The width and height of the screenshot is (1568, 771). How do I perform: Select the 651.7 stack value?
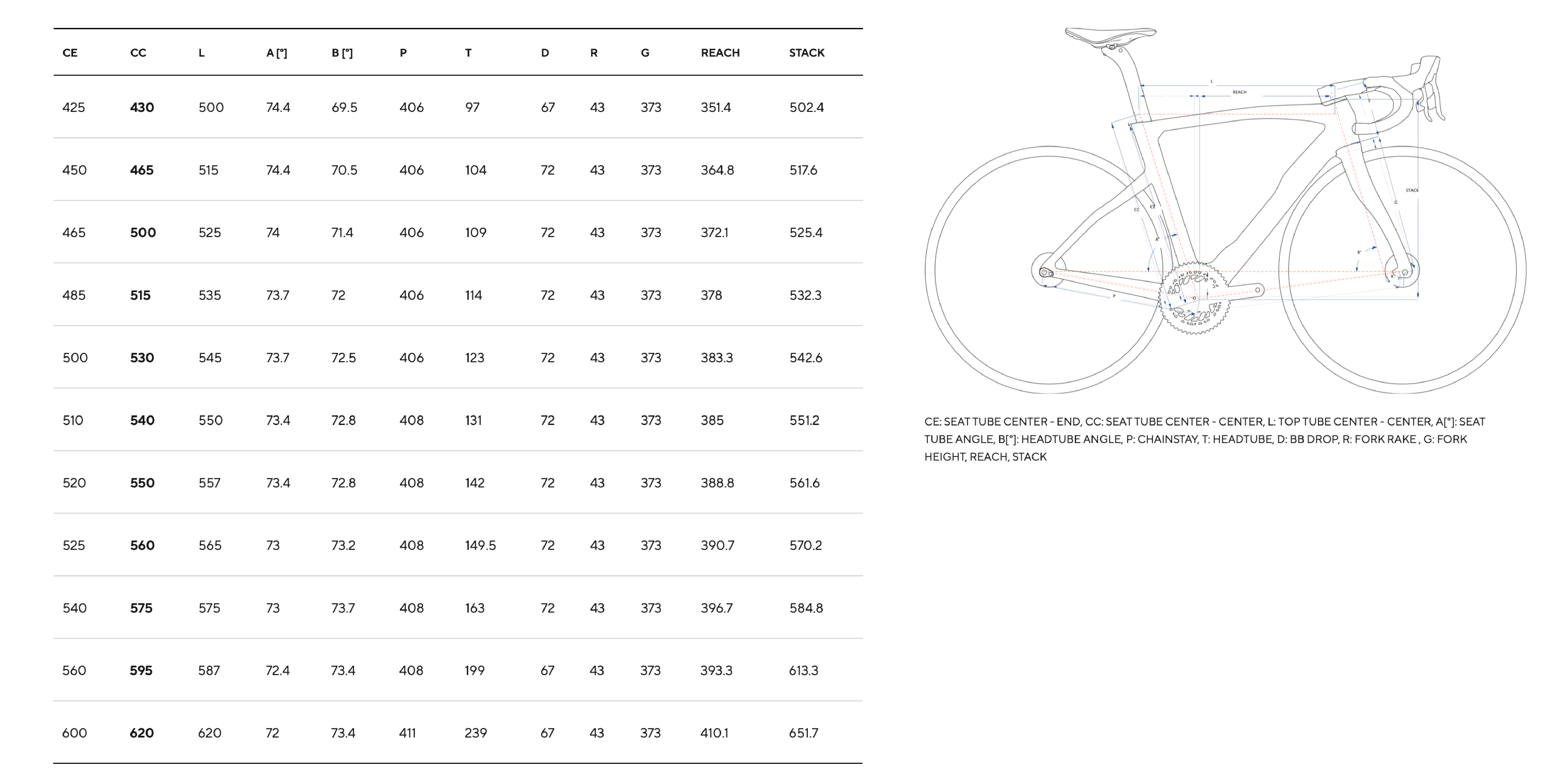804,733
